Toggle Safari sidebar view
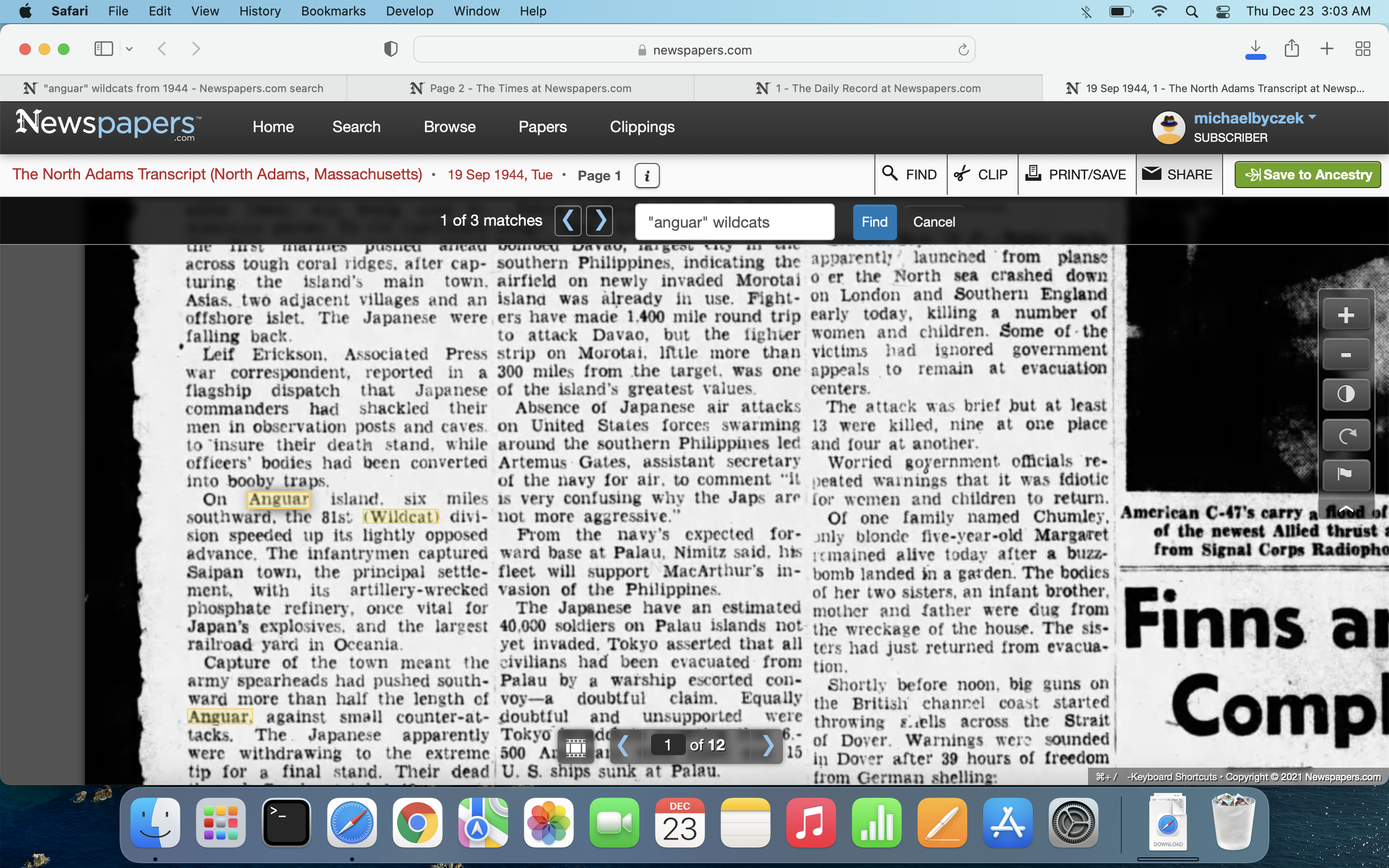The height and width of the screenshot is (868, 1389). click(103, 49)
